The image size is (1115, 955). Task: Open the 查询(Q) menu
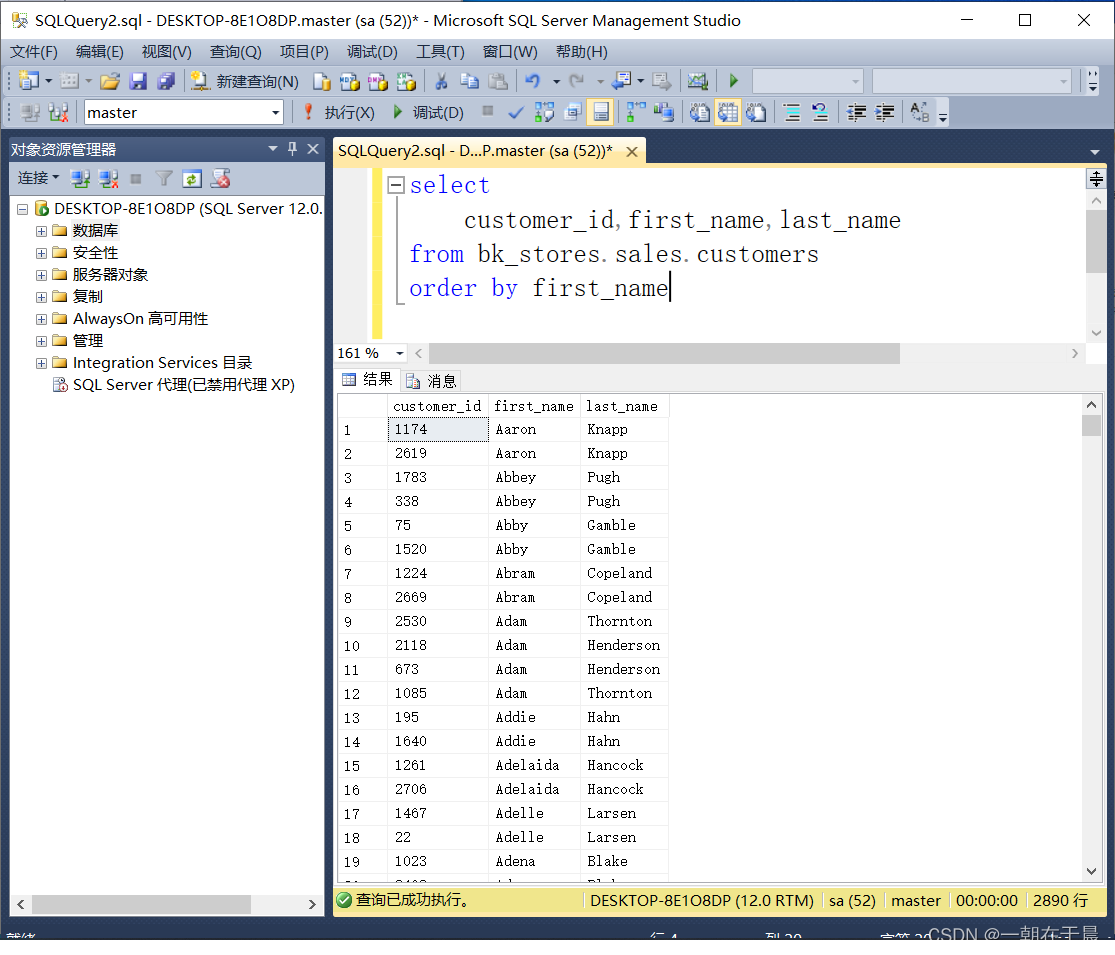coord(235,52)
